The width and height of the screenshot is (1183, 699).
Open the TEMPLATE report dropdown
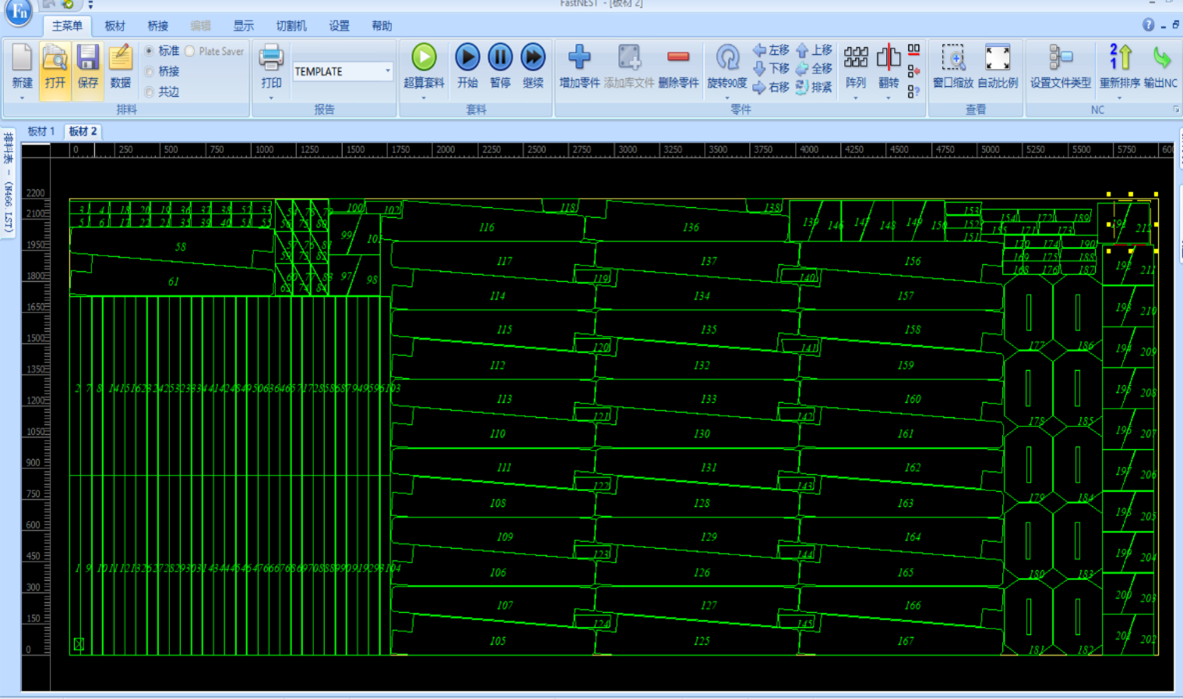[x=388, y=71]
